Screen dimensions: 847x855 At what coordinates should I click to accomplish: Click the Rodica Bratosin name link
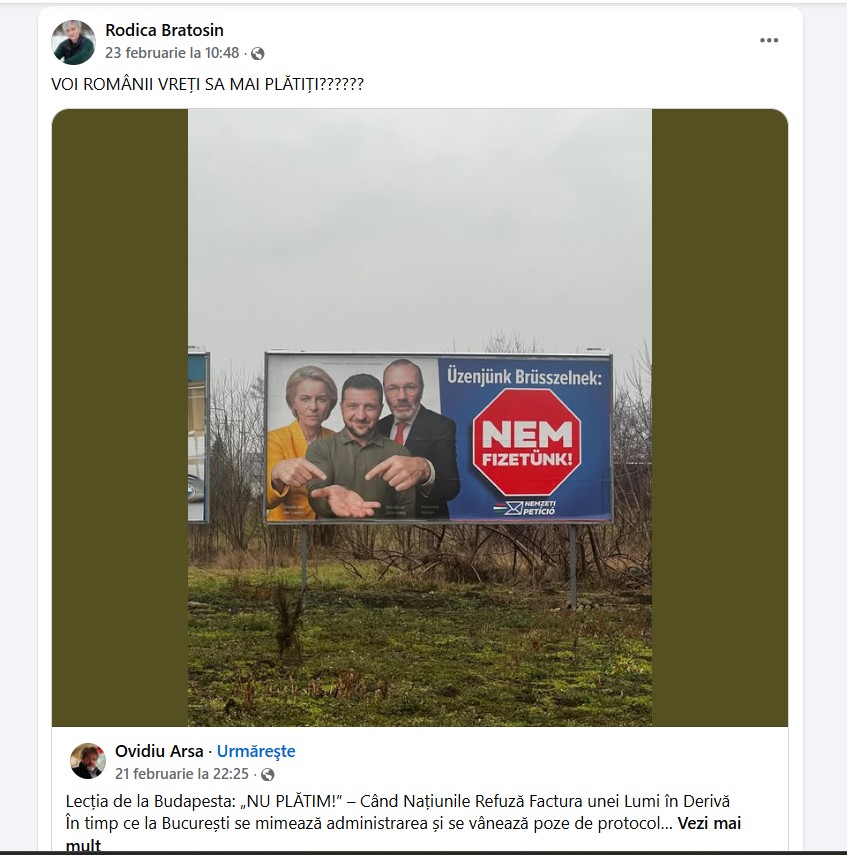coord(164,31)
